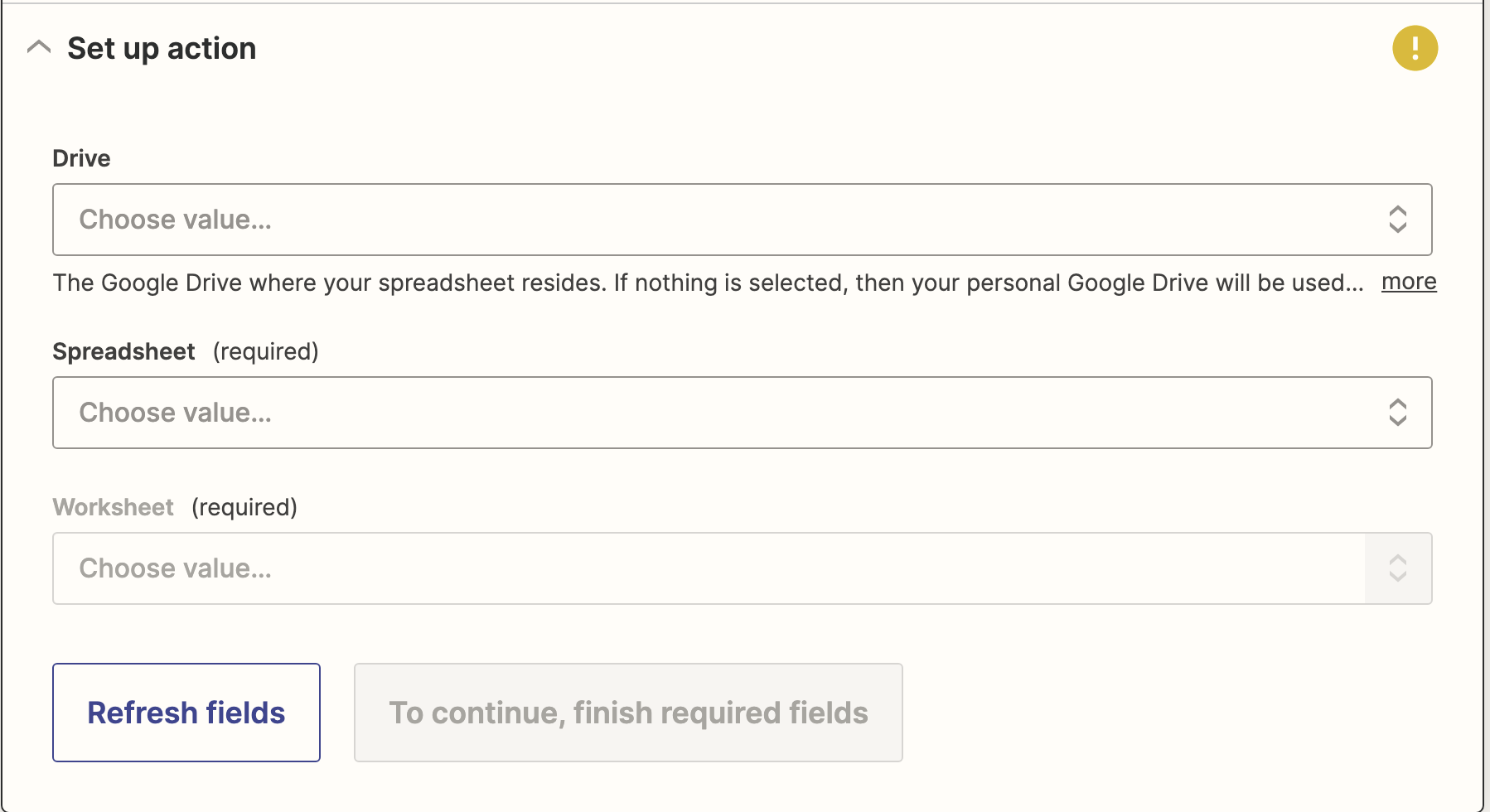Collapse the Set up action section
The height and width of the screenshot is (812, 1490).
[x=39, y=47]
